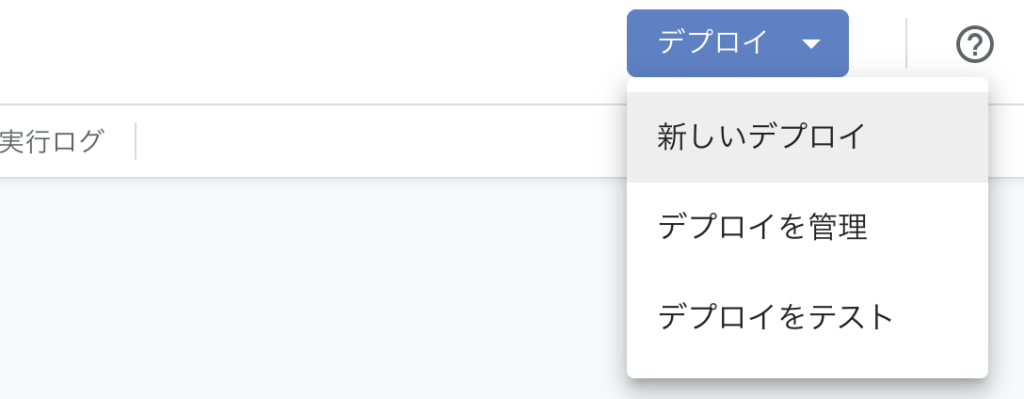
Task: Click the last dropdown entry, デプロイをテスト
Action: click(807, 317)
